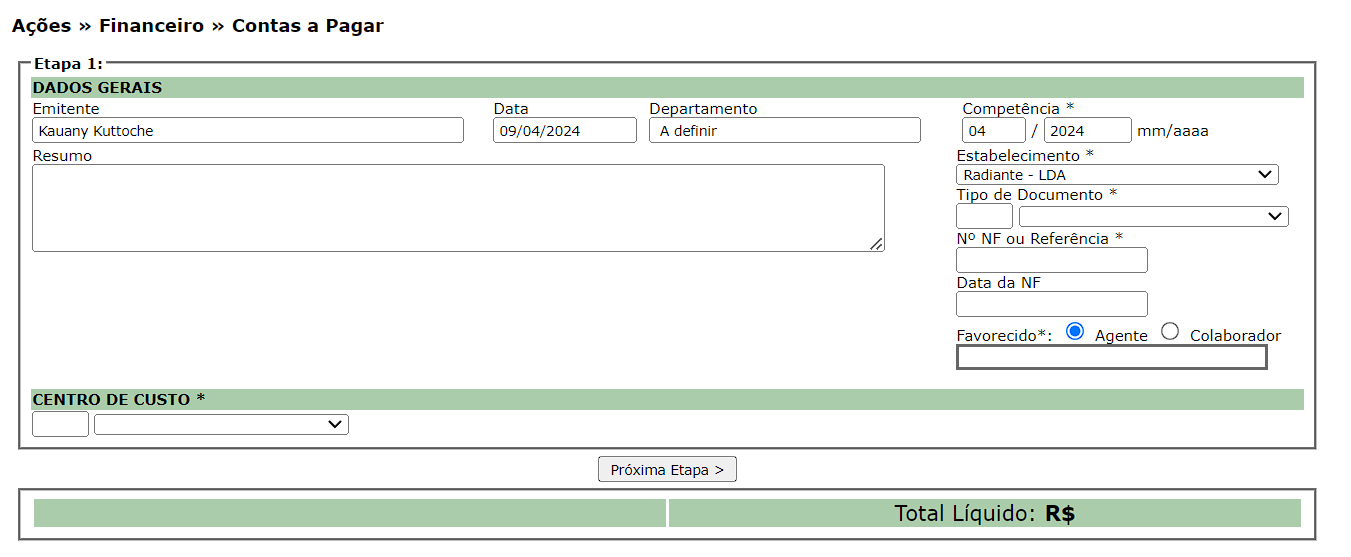Screen dimensions: 1351x557
Task: Select the Data da NF field
Action: pyautogui.click(x=1051, y=304)
